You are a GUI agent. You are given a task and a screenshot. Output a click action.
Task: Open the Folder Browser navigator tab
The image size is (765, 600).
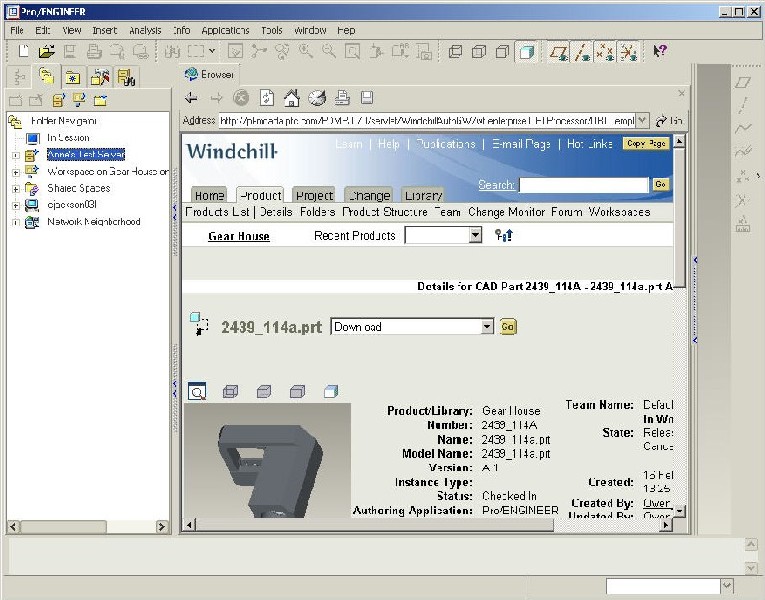tap(46, 76)
